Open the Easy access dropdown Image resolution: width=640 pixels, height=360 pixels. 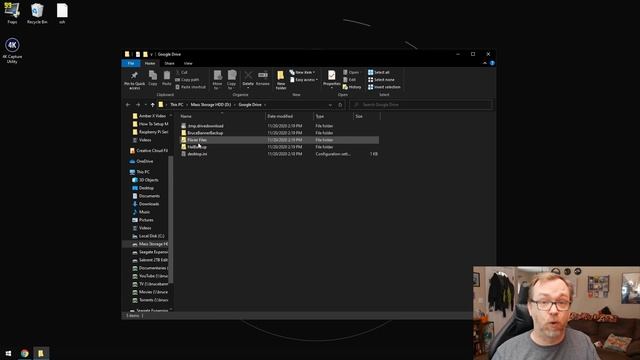tap(304, 80)
